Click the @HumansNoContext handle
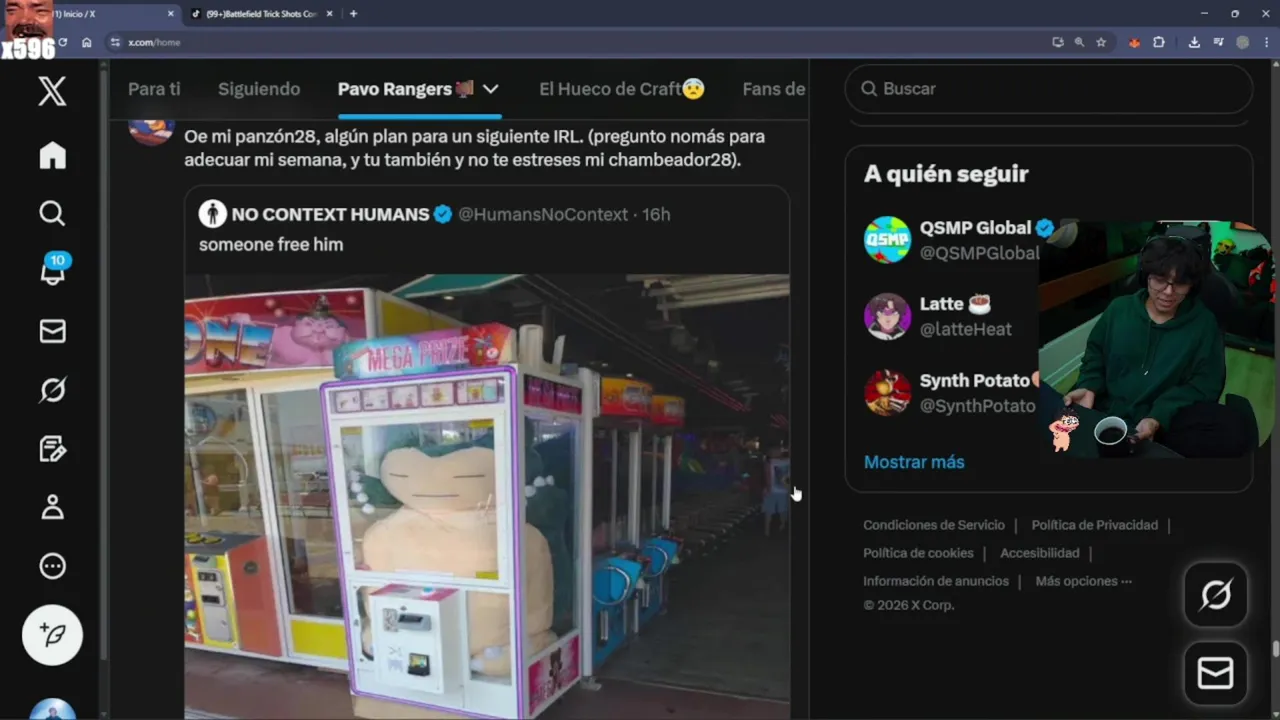1280x720 pixels. (x=543, y=214)
